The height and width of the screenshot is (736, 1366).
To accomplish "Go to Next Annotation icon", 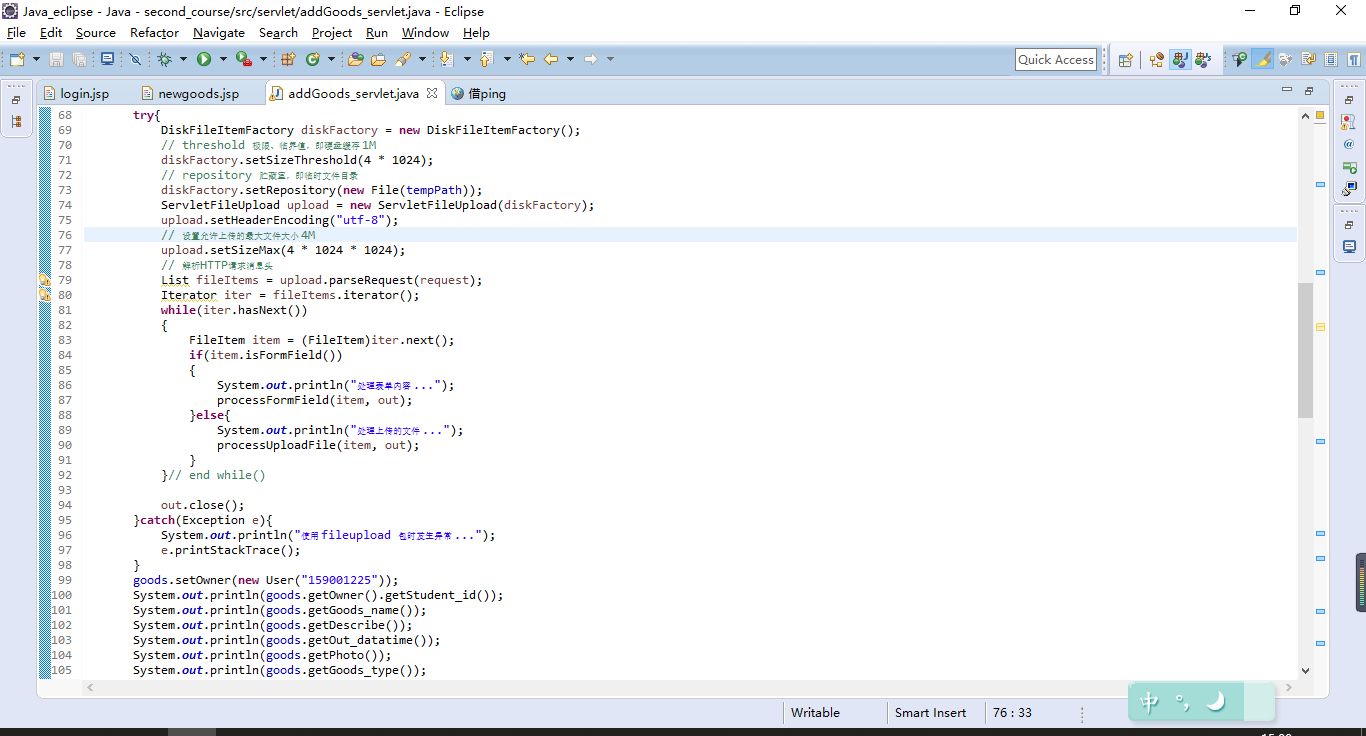I will pyautogui.click(x=446, y=59).
